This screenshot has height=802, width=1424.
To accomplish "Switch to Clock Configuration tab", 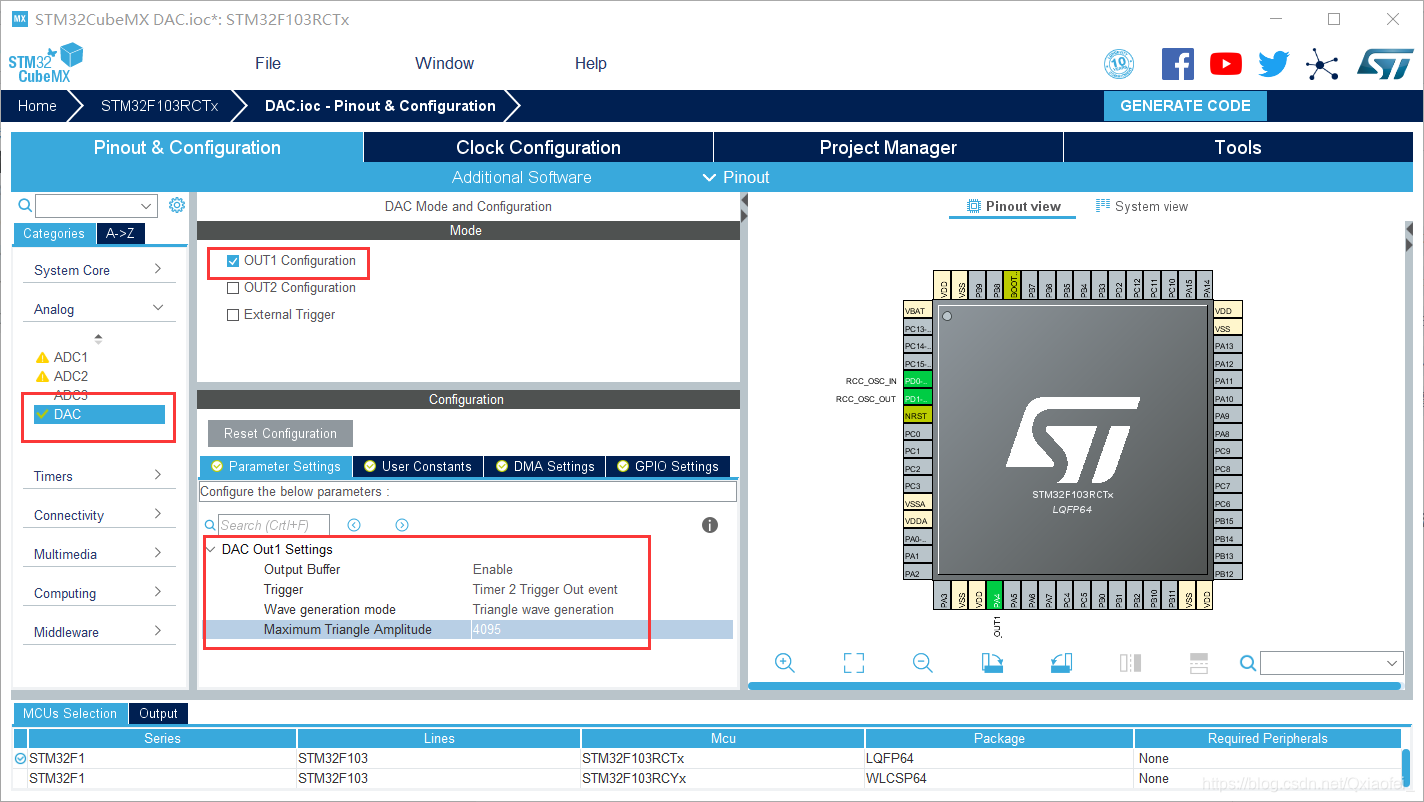I will pyautogui.click(x=538, y=147).
